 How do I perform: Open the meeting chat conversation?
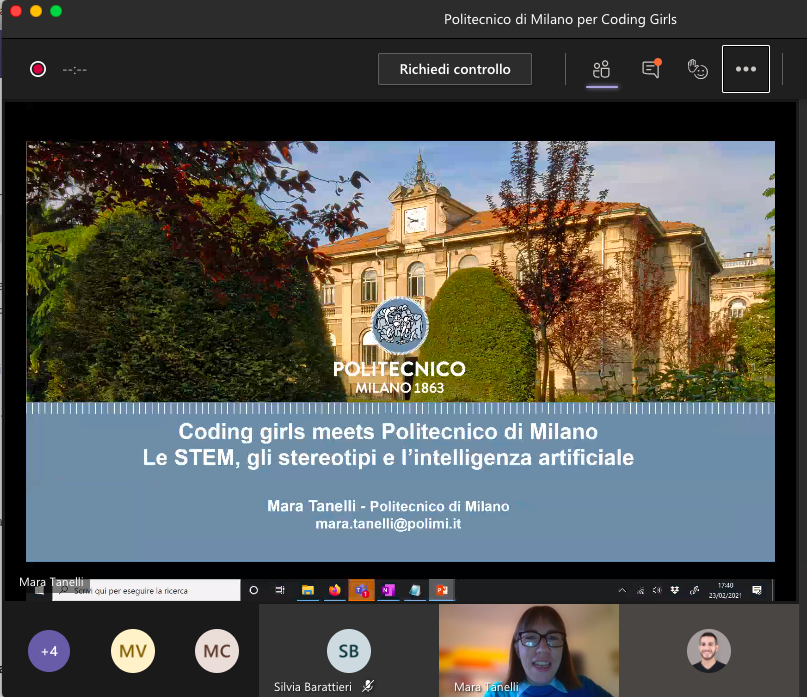651,69
